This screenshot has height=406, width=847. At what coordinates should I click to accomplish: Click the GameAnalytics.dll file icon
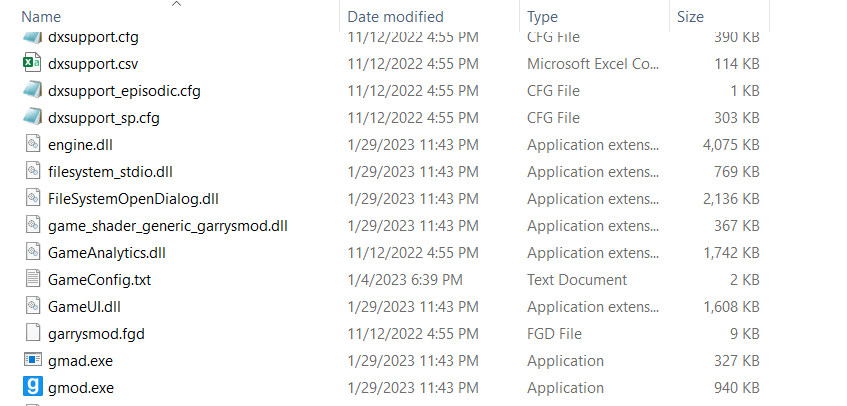point(30,252)
